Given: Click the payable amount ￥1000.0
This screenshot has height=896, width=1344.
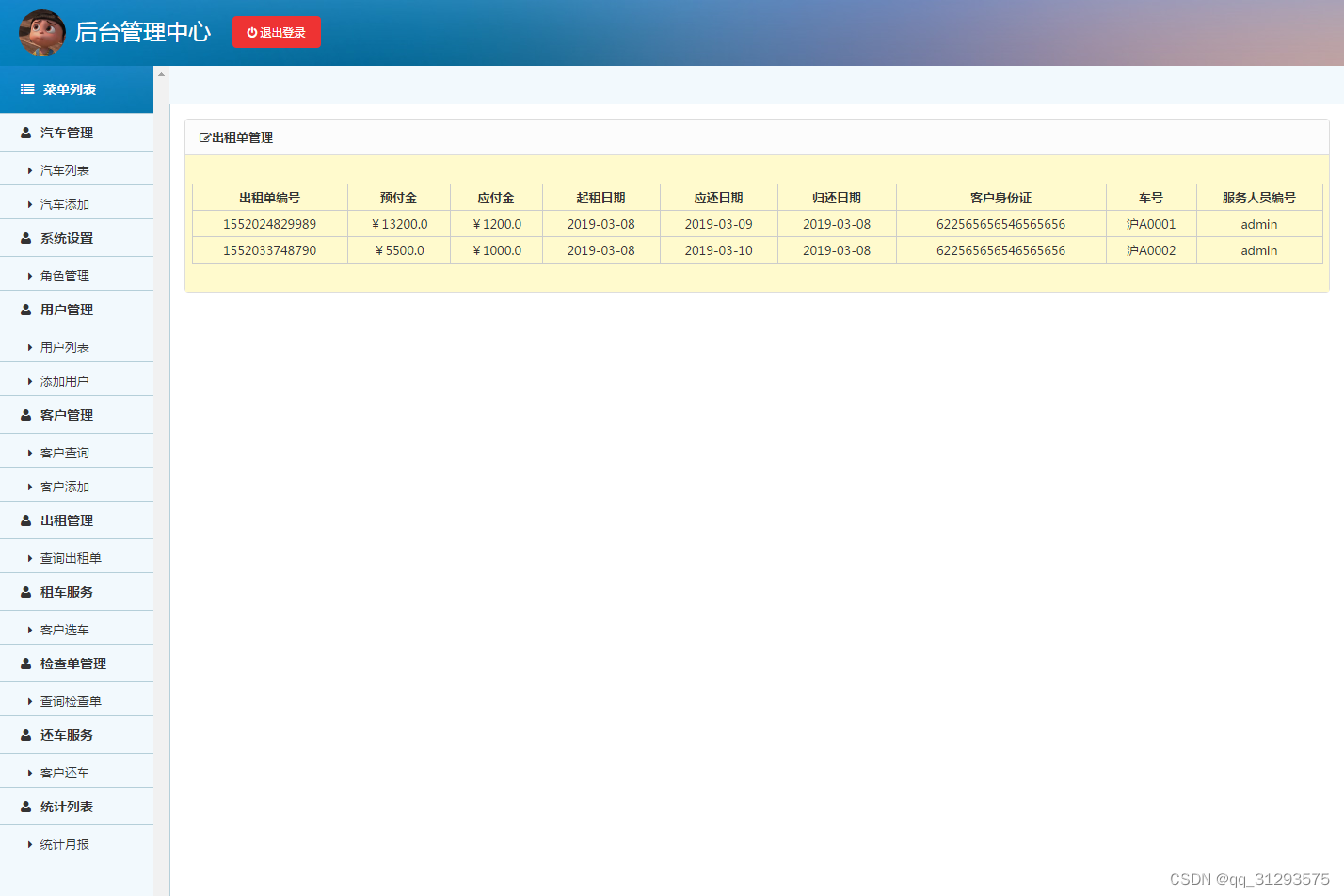Looking at the screenshot, I should (496, 250).
